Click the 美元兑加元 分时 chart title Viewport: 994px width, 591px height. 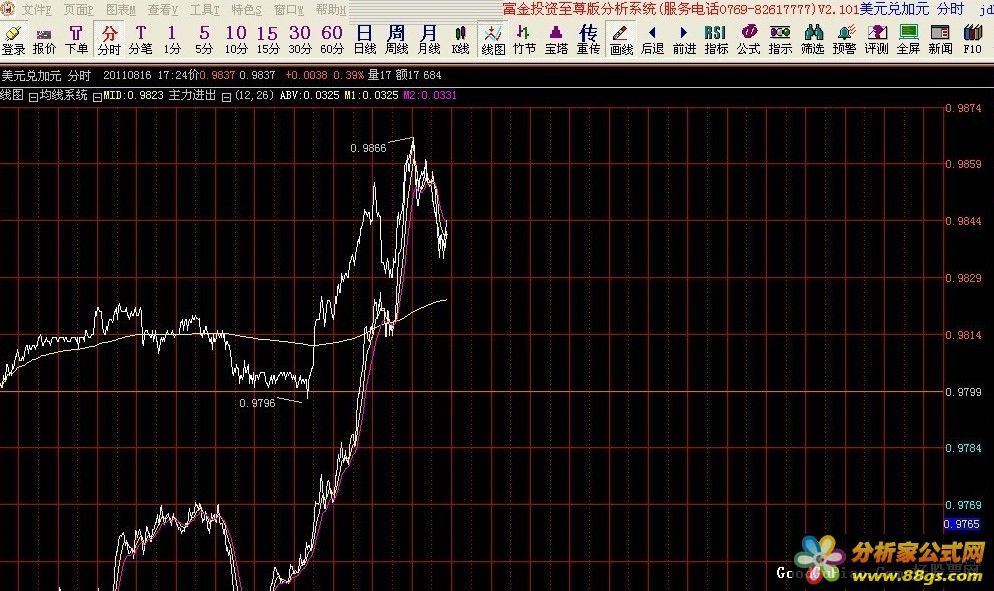46,75
